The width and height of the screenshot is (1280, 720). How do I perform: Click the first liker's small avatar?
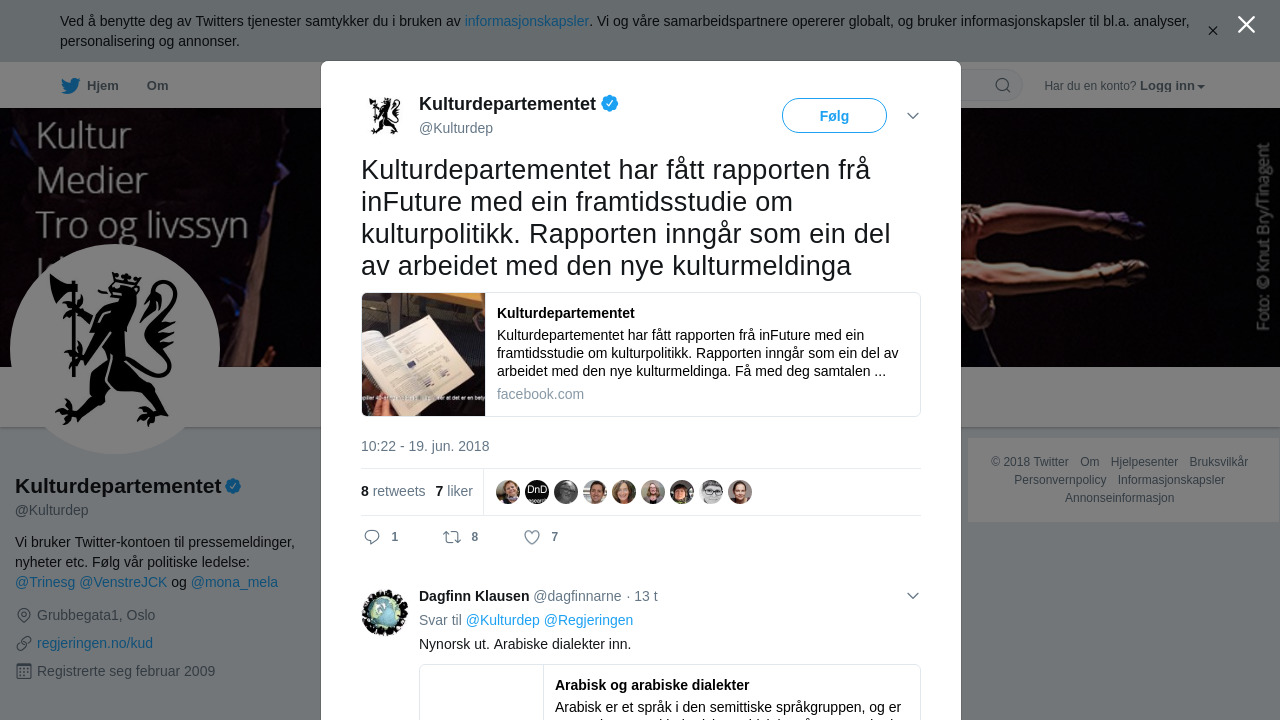(508, 492)
